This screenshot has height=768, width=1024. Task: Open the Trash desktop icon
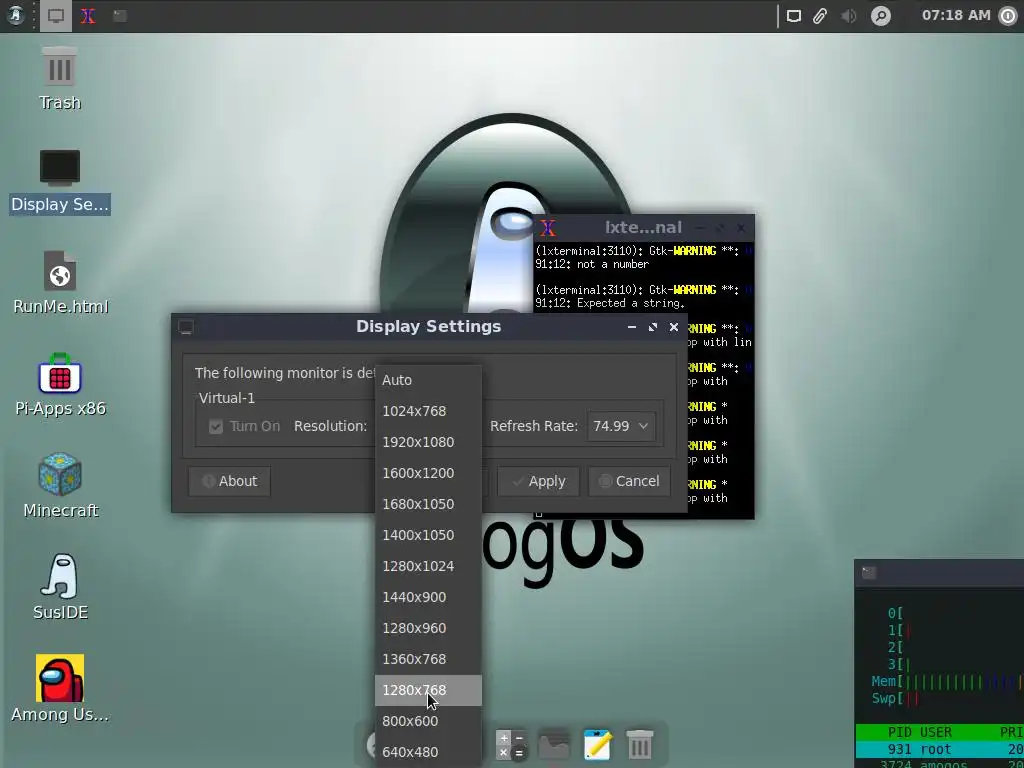[x=59, y=78]
